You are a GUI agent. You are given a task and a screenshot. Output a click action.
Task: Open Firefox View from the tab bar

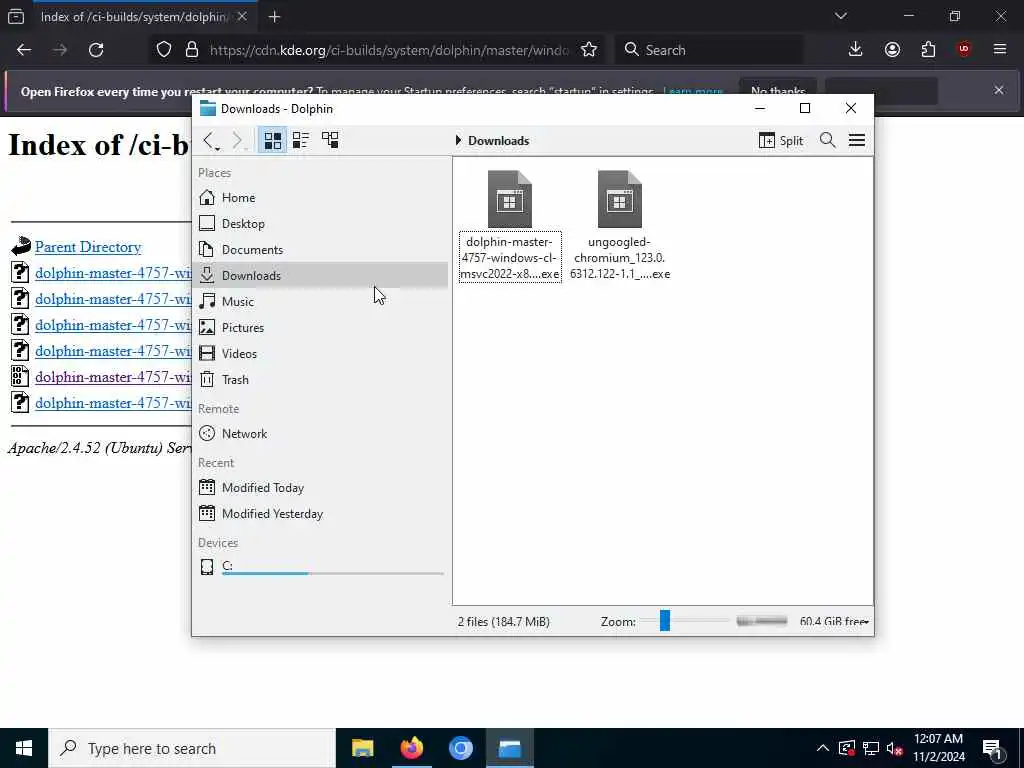pyautogui.click(x=16, y=17)
